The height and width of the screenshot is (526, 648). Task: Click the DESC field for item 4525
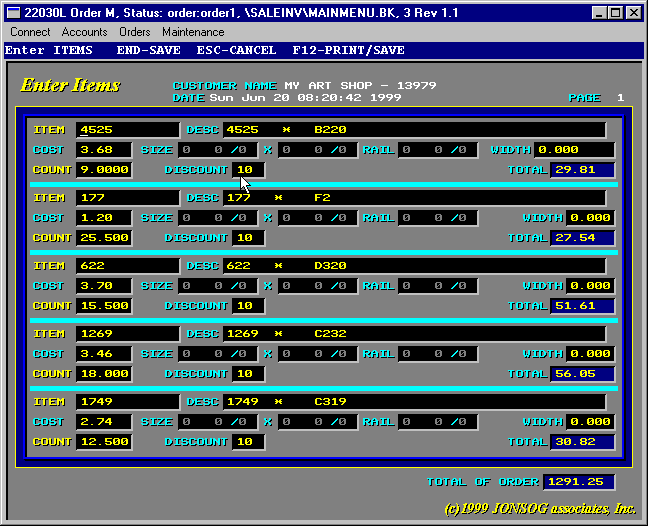(415, 130)
